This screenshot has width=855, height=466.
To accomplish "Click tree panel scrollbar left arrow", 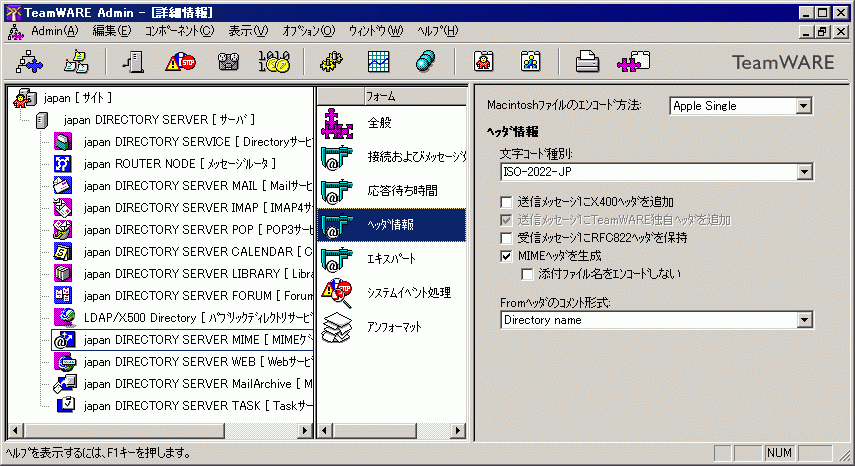I will (16, 431).
